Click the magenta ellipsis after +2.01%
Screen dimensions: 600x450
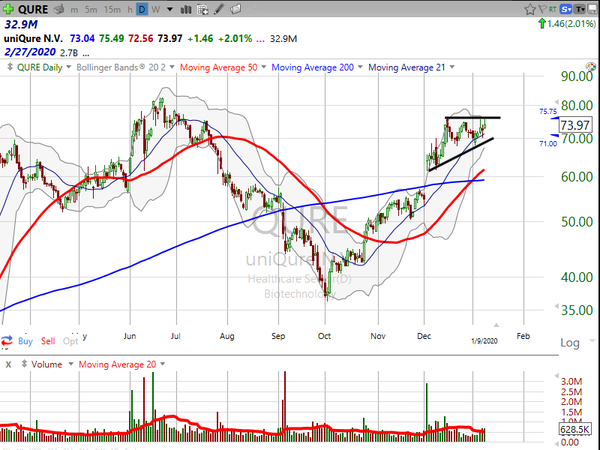[260, 39]
